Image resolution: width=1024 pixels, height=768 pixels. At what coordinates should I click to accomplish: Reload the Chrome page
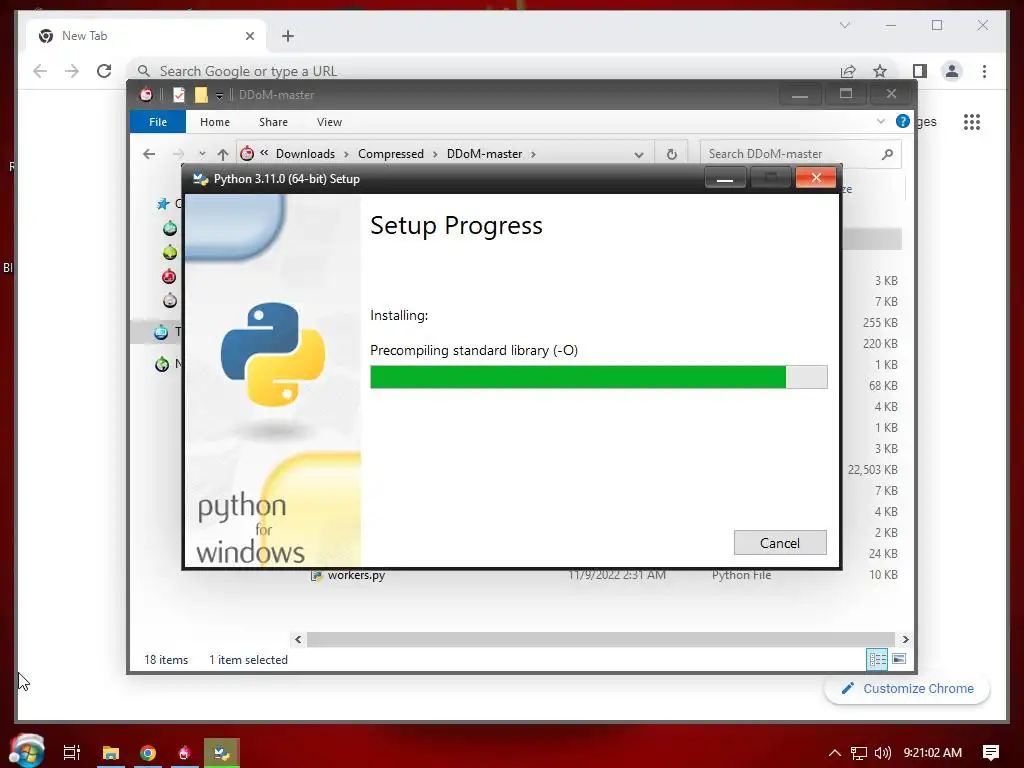[x=104, y=71]
